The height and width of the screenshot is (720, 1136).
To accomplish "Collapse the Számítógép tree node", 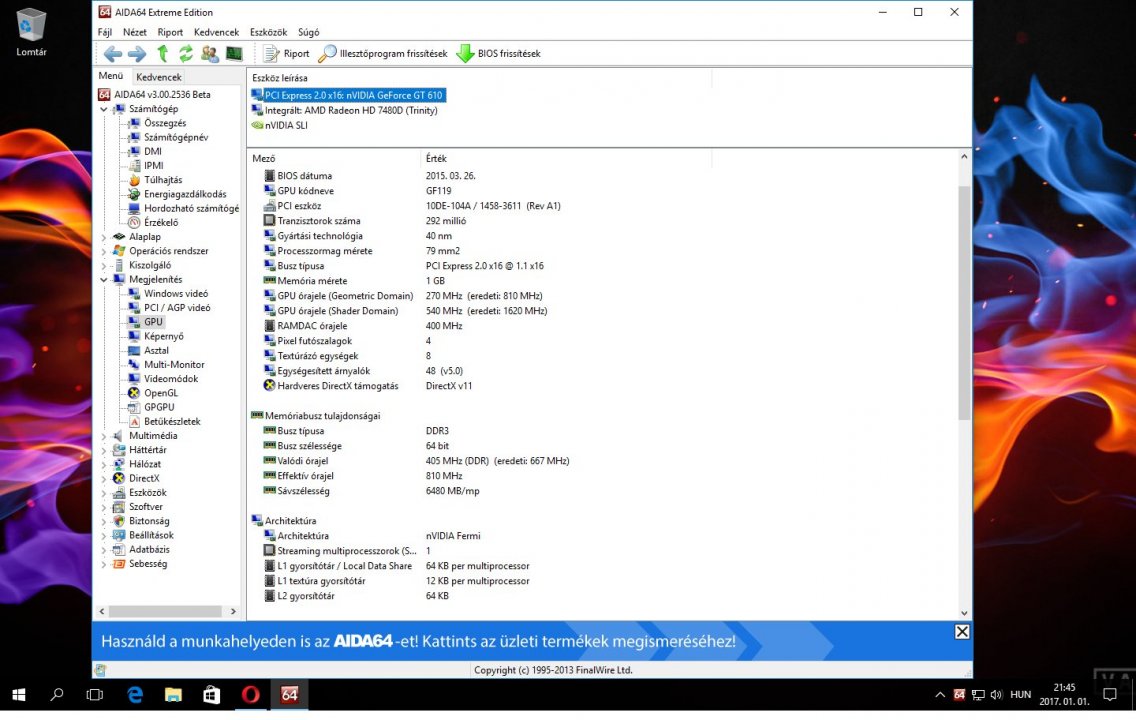I will coord(104,109).
